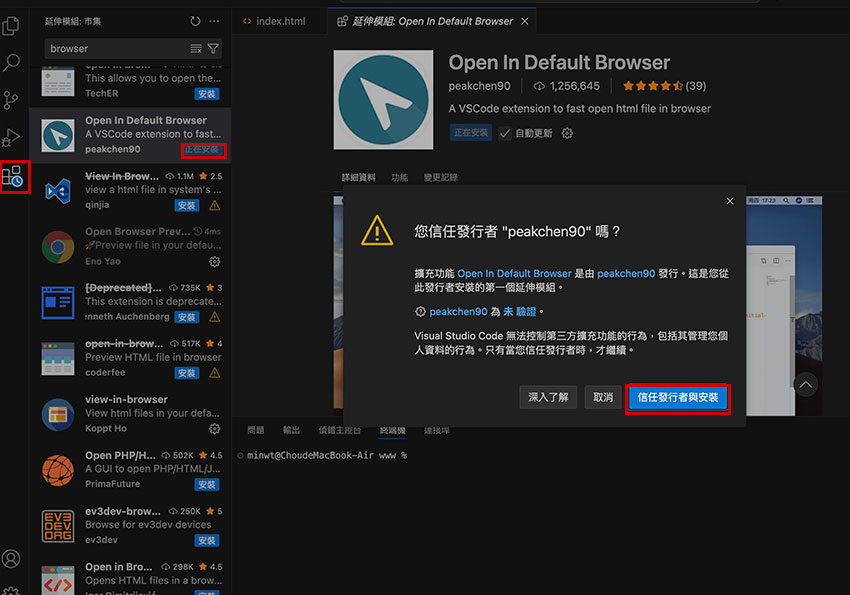Screen dimensions: 850x595
Task: Open the extensions panel more actions menu
Action: click(214, 21)
